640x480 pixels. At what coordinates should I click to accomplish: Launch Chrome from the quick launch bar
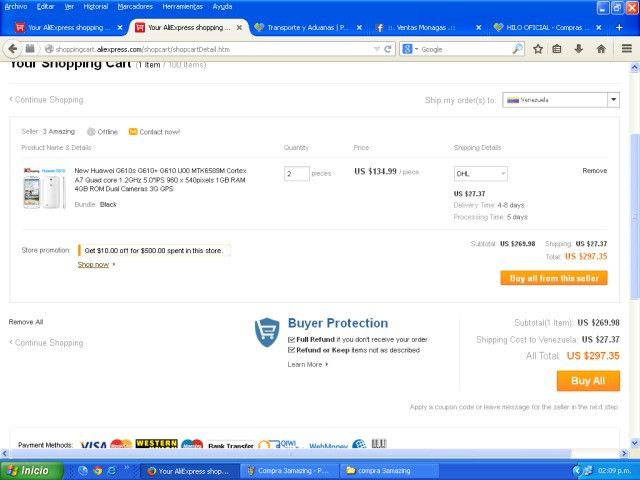(x=97, y=471)
